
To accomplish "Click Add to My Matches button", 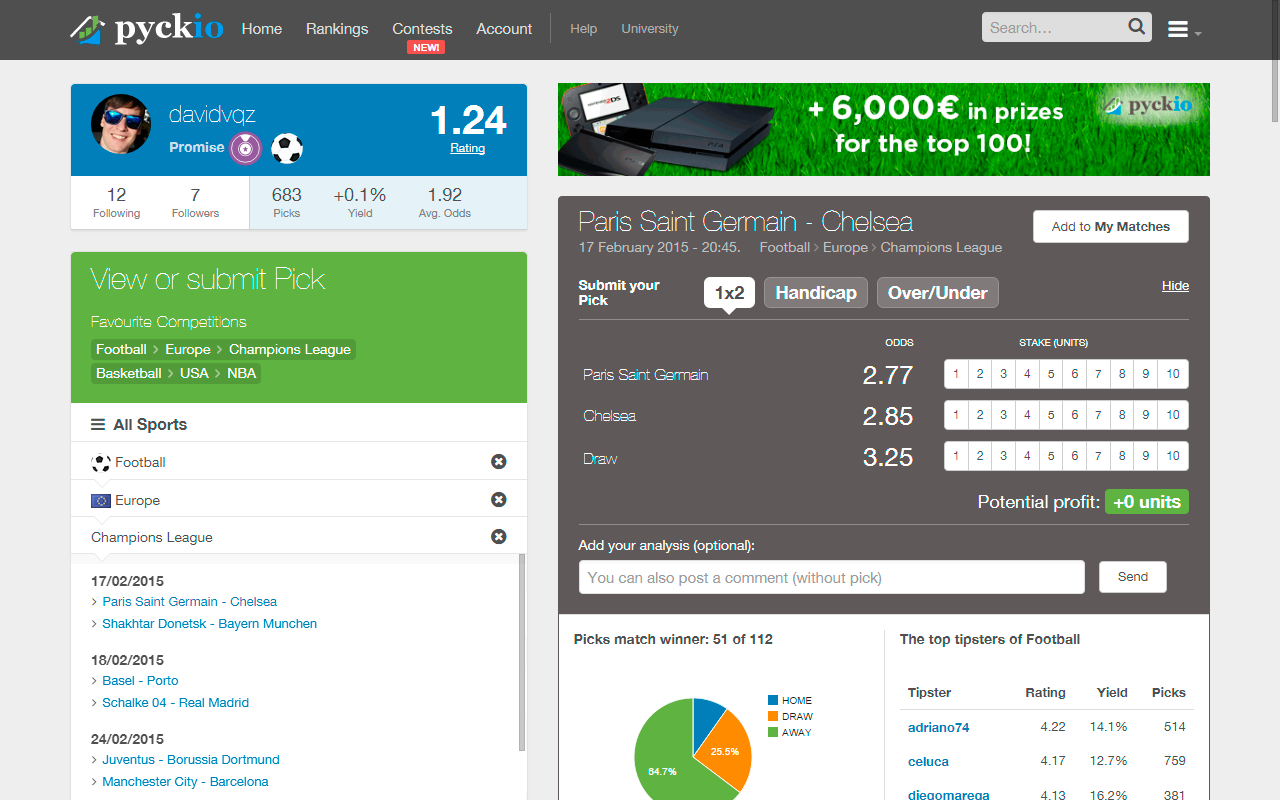I will coord(1111,227).
